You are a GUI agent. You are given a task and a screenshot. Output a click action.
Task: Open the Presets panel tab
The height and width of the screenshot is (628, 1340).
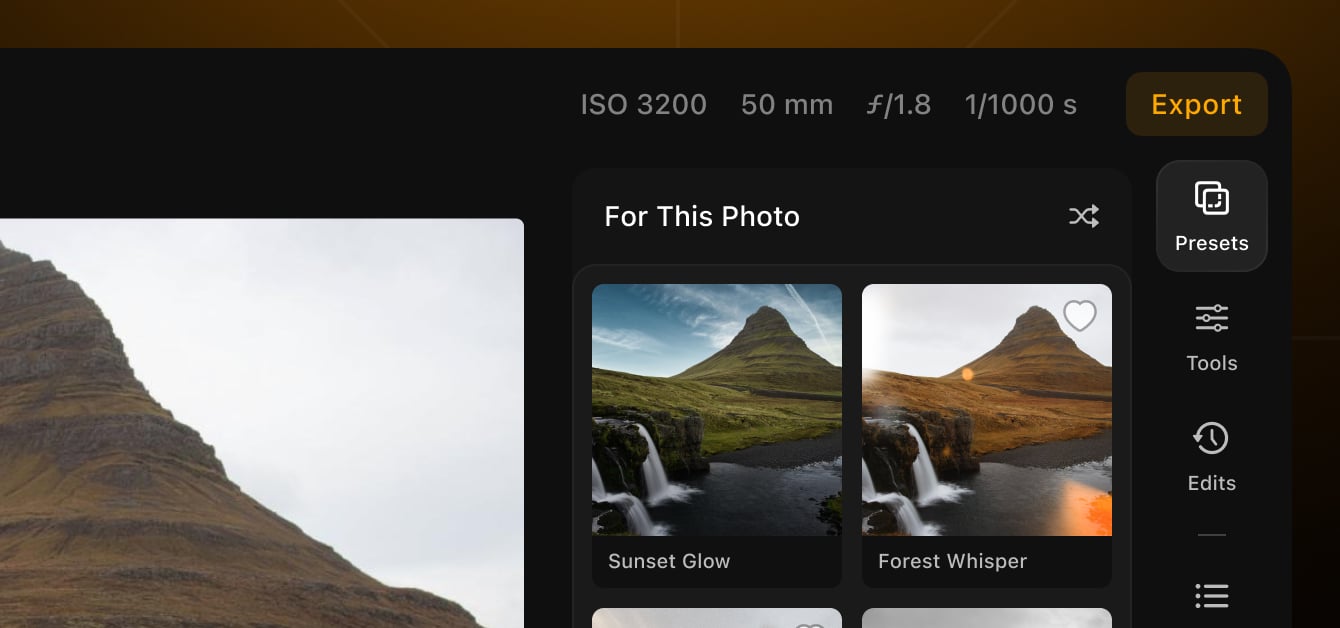coord(1211,216)
